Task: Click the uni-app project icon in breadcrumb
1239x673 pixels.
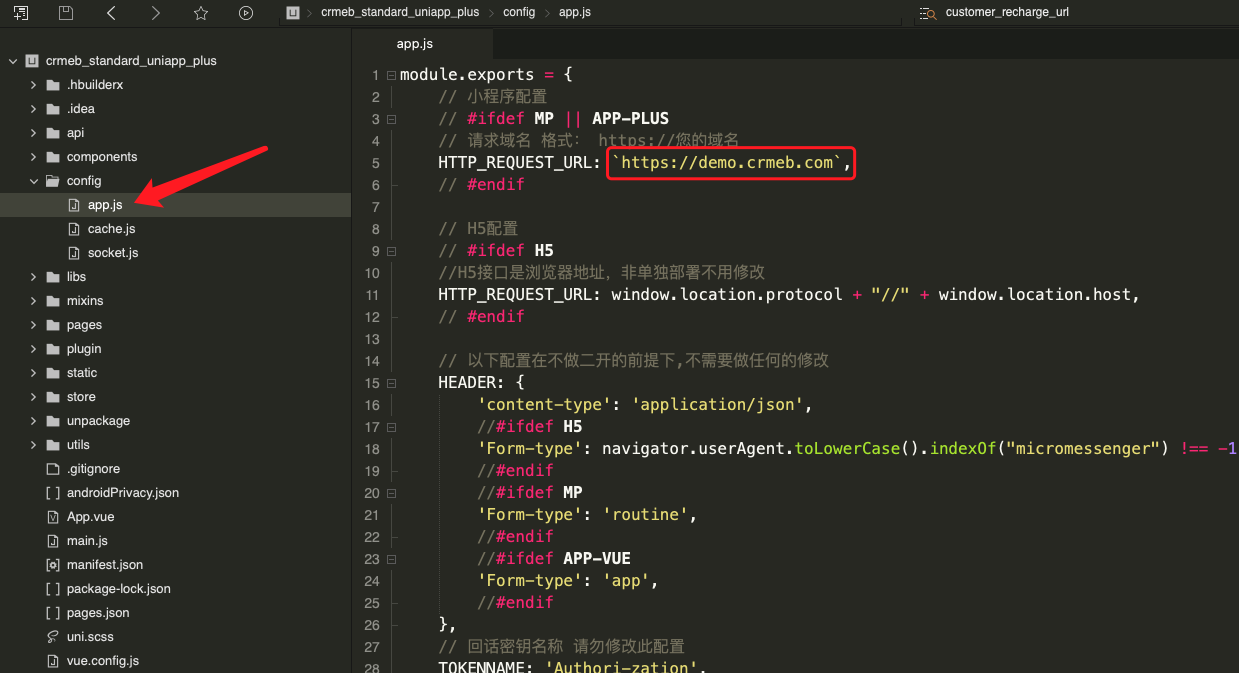Action: (x=293, y=12)
